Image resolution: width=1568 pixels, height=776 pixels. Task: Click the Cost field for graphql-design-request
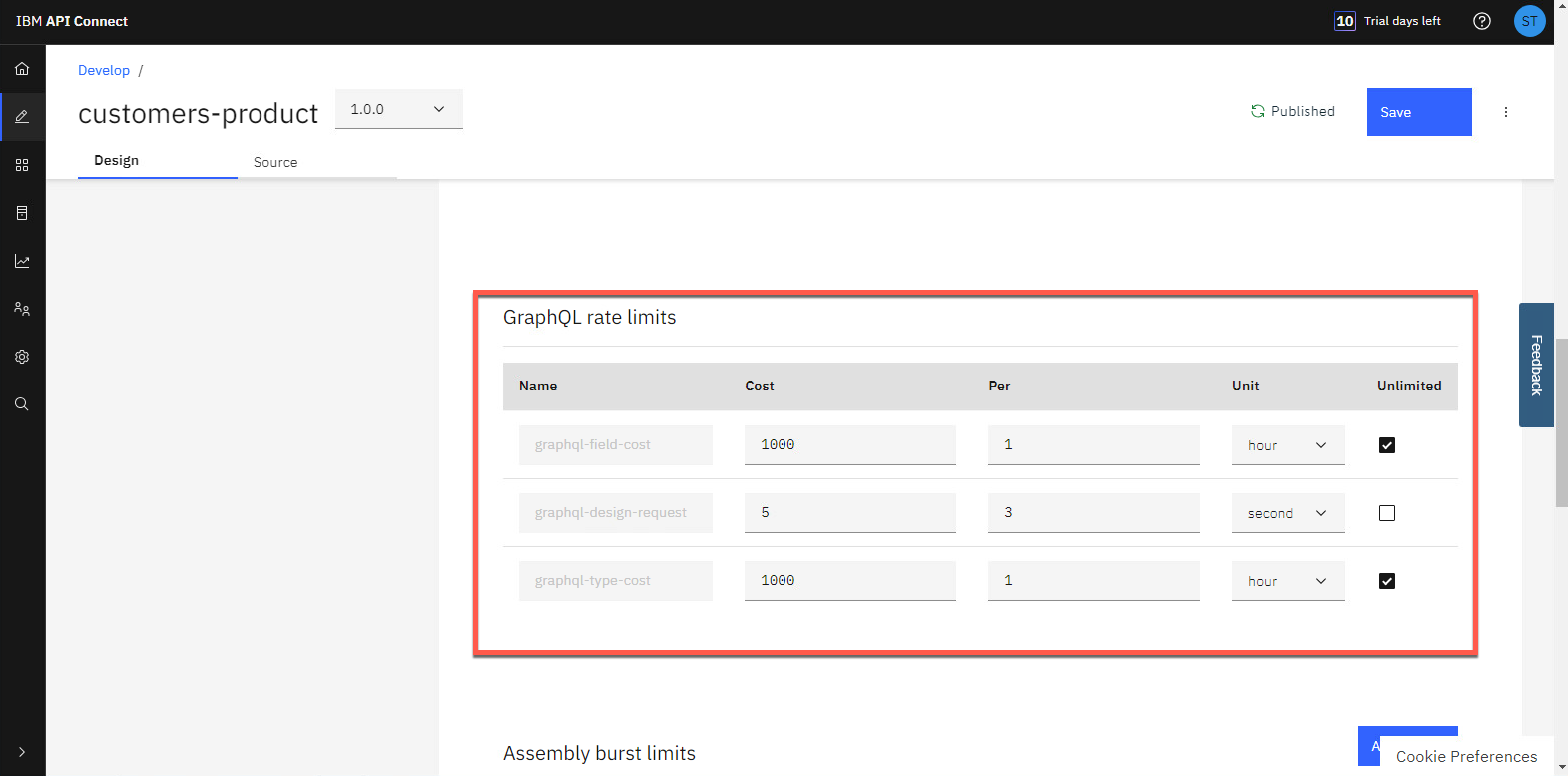tap(849, 513)
